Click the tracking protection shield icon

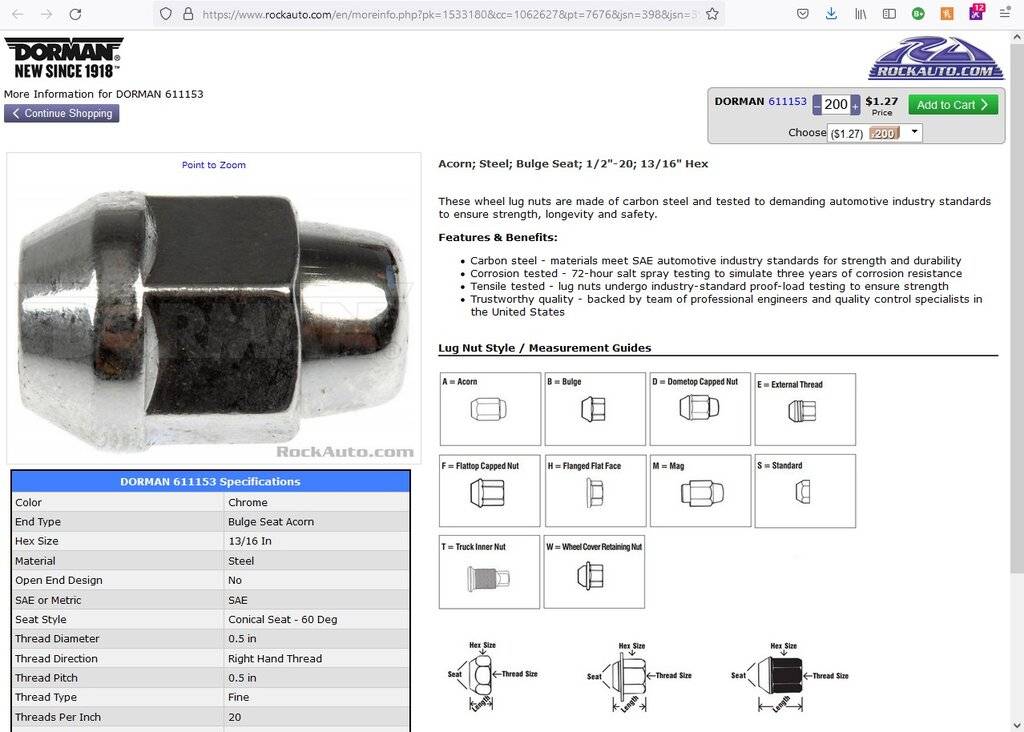166,14
